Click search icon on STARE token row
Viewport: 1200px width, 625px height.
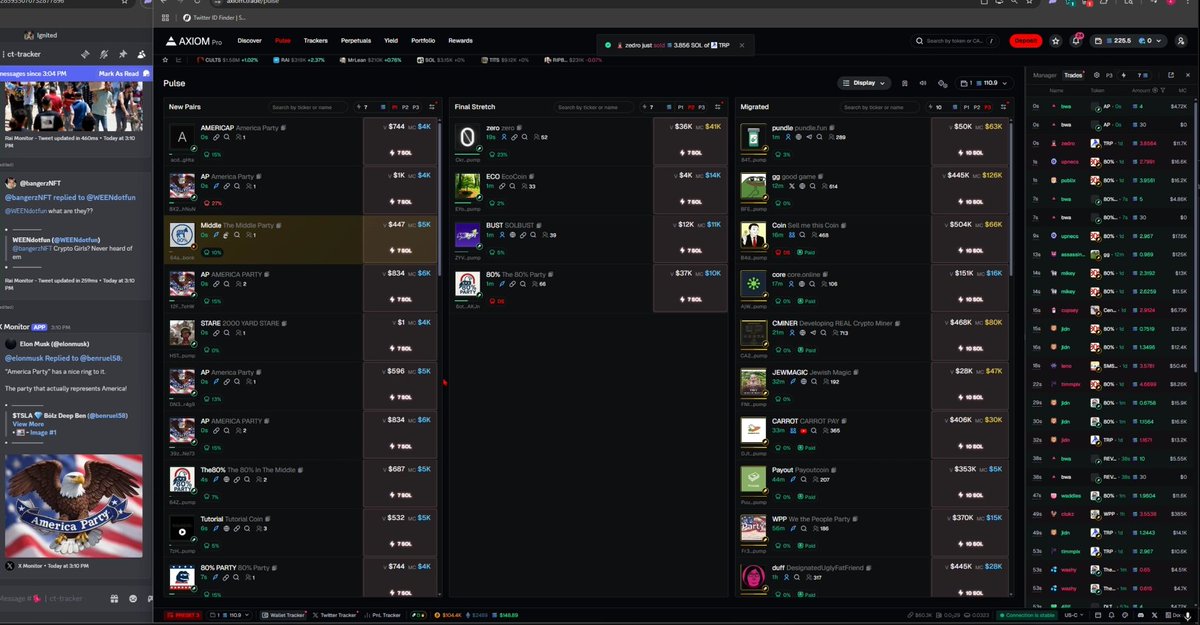click(x=224, y=334)
